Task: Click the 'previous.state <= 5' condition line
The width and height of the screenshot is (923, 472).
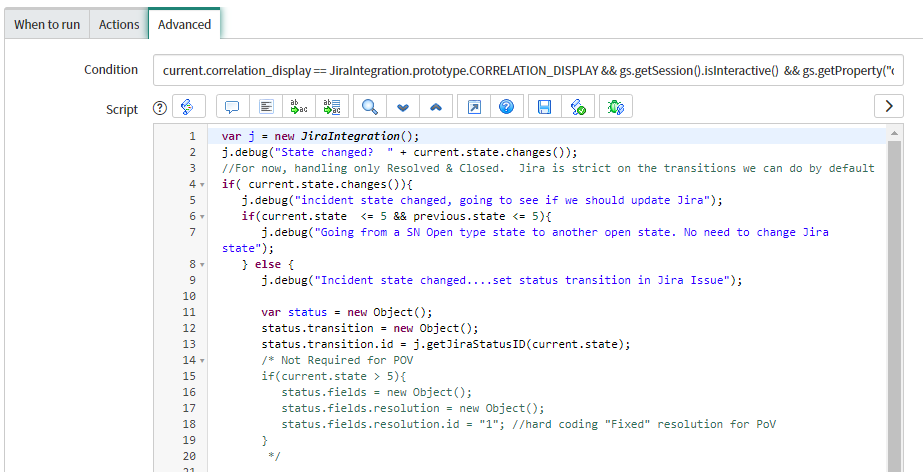Action: 396,216
